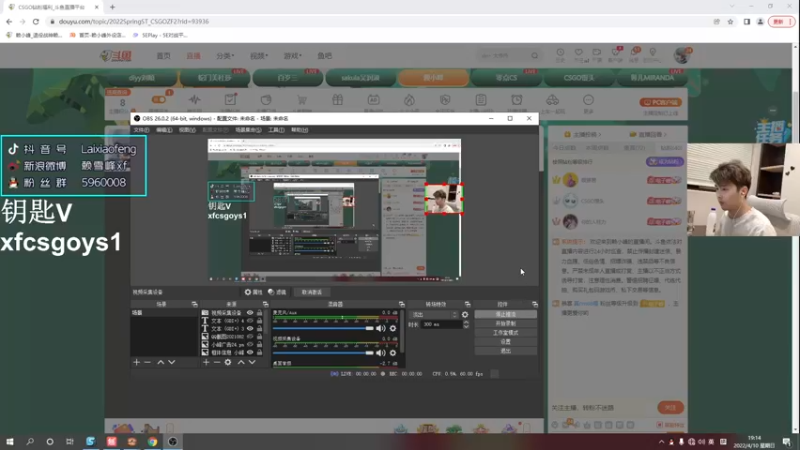The image size is (800, 450).
Task: Click the gift box icon in Douyu toolbar
Action: point(338,100)
